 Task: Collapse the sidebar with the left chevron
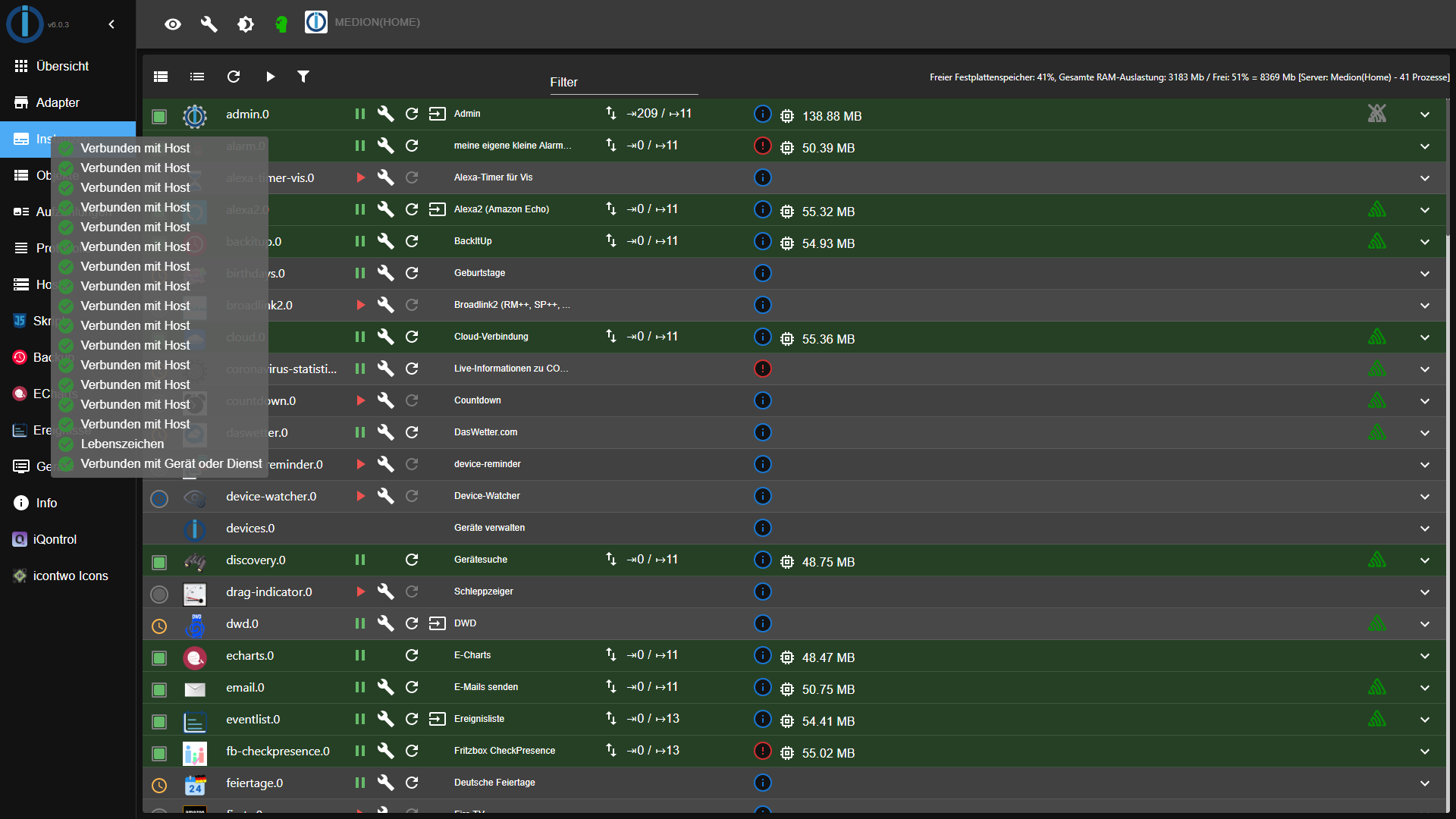[x=111, y=24]
